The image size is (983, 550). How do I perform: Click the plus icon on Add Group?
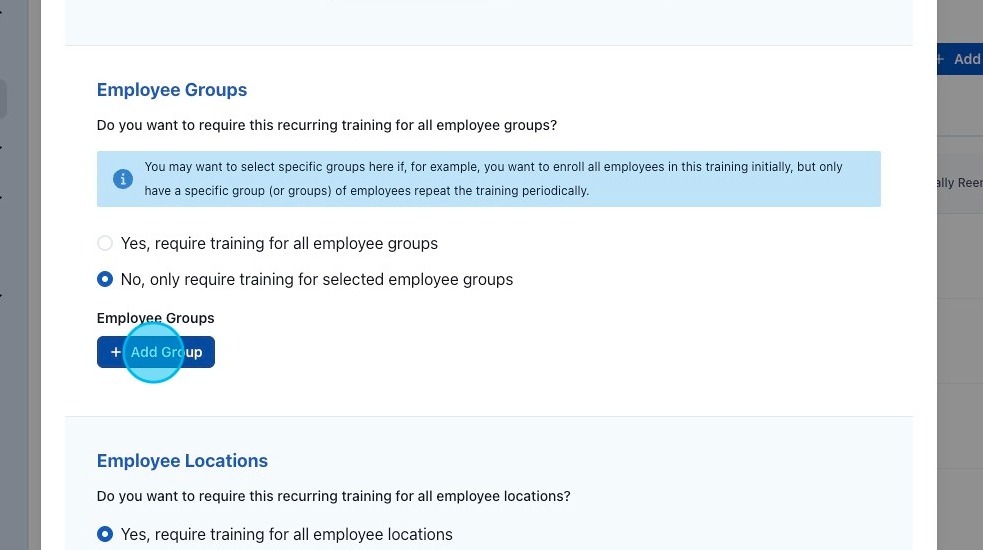116,352
